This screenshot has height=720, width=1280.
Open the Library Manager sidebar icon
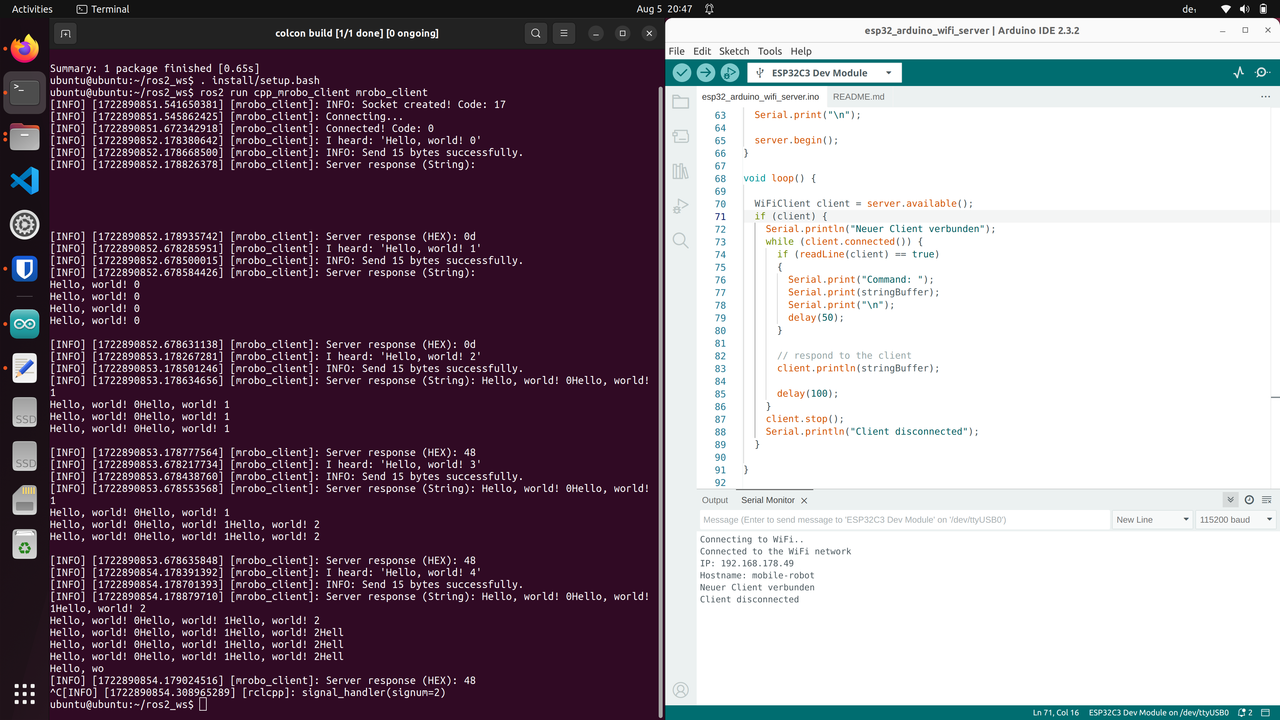[x=681, y=171]
